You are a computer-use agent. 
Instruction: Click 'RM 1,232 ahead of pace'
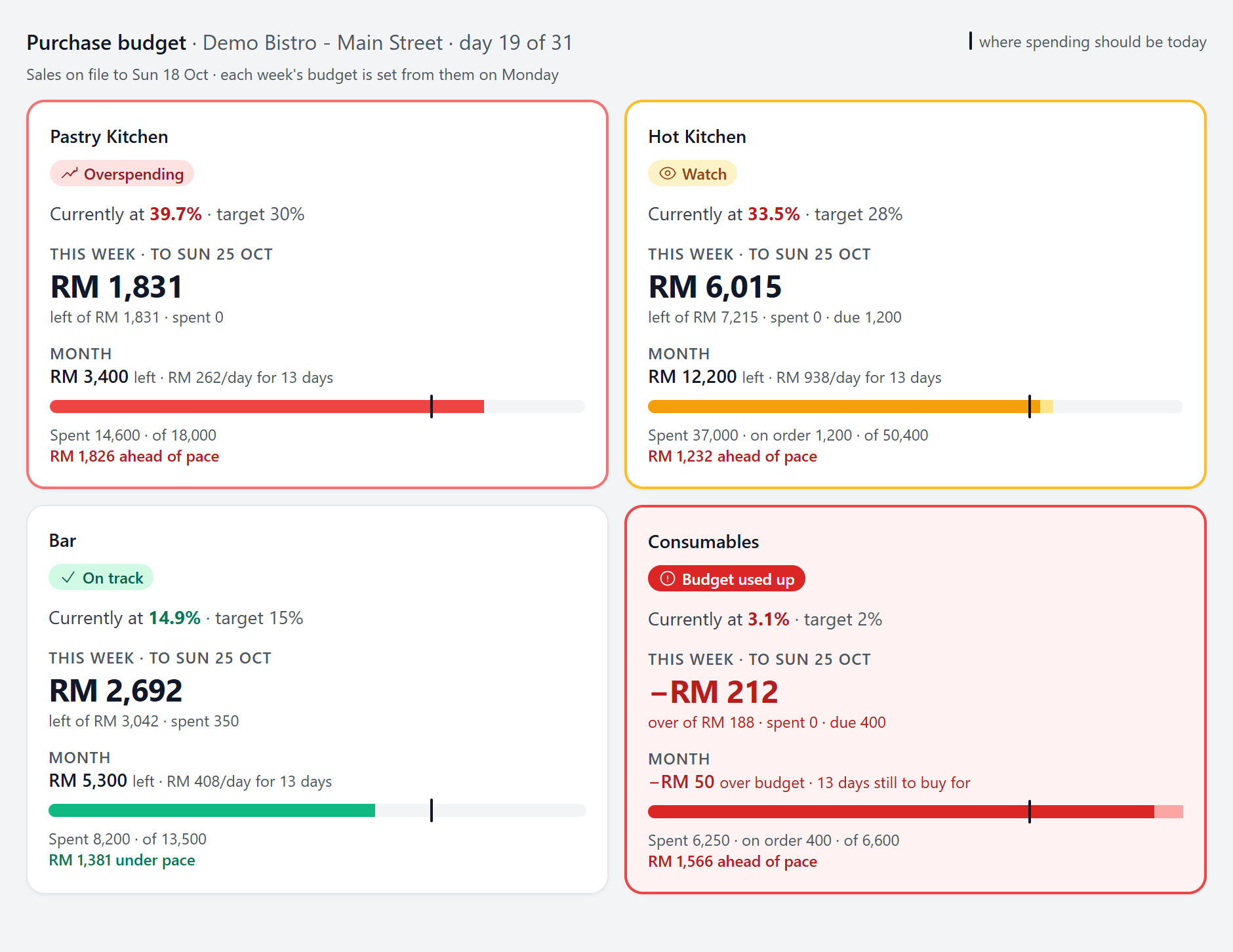pyautogui.click(x=733, y=456)
